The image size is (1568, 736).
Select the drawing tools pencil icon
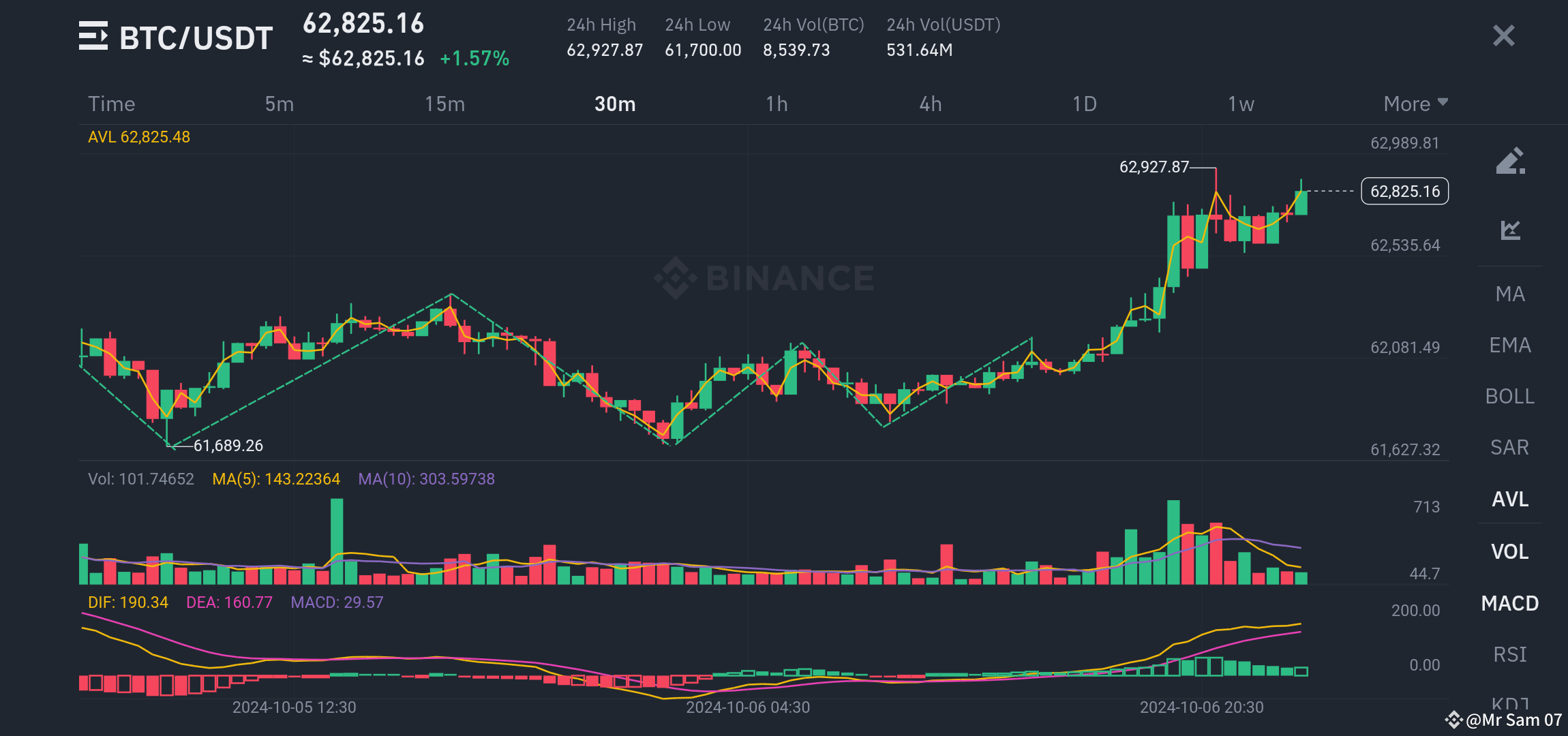tap(1510, 160)
